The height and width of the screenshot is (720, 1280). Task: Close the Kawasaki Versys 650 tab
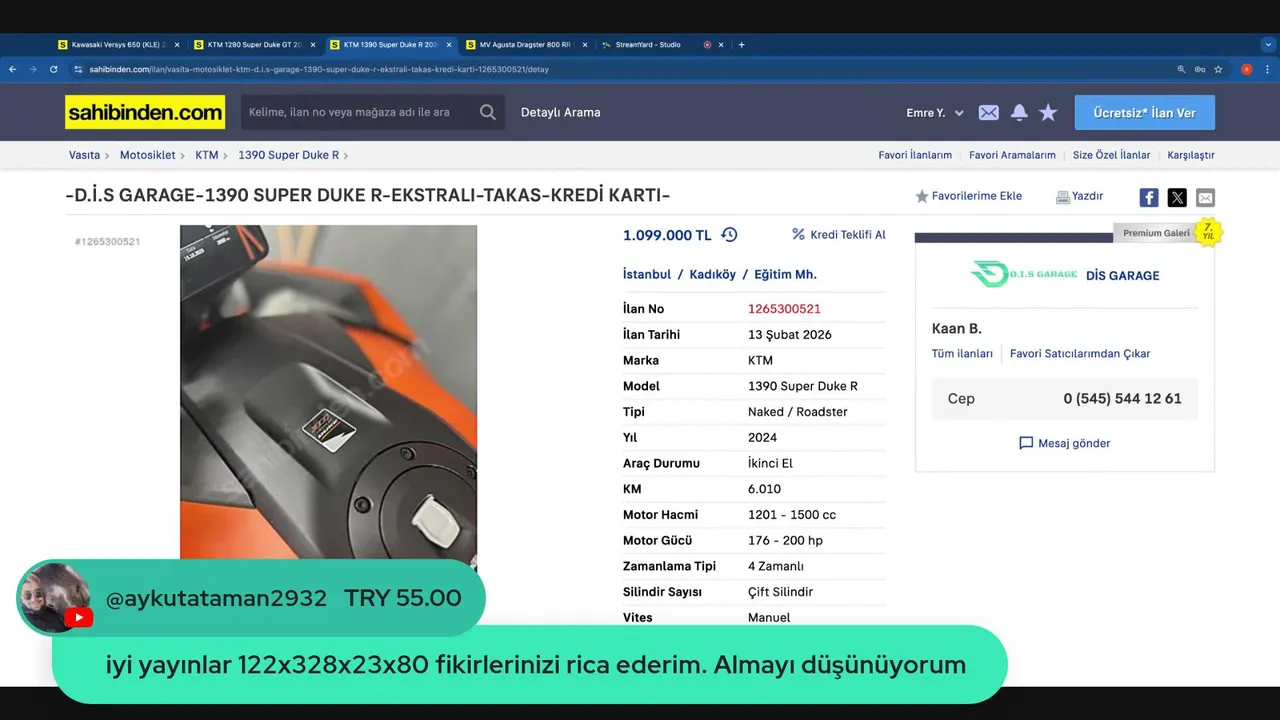[177, 45]
